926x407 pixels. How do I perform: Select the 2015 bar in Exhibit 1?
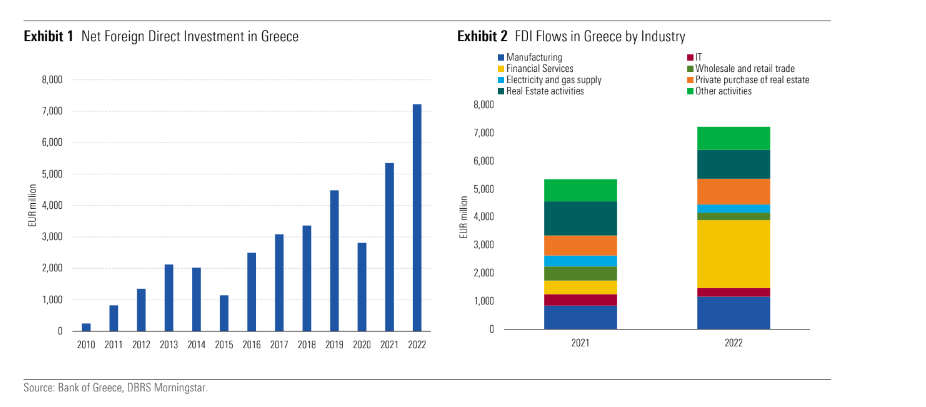(224, 312)
